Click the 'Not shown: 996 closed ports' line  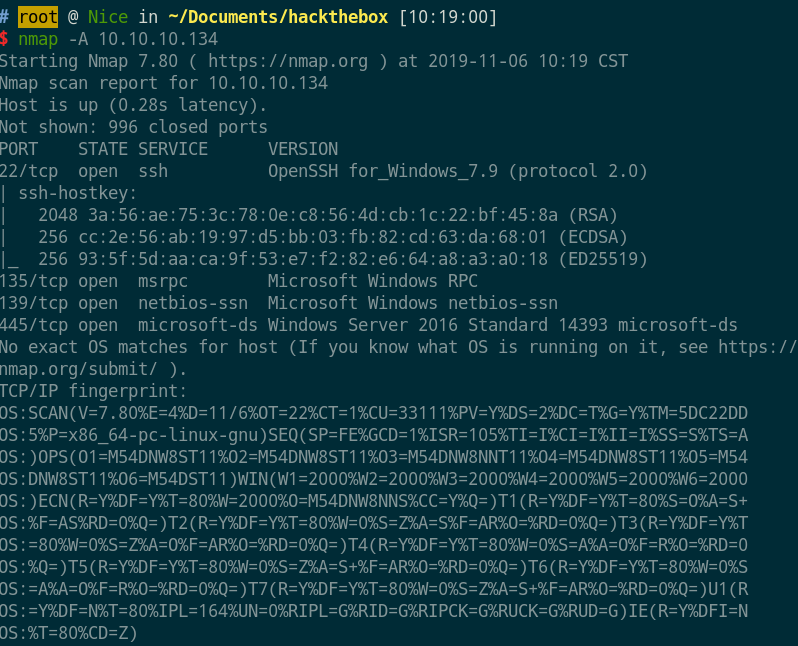[134, 127]
